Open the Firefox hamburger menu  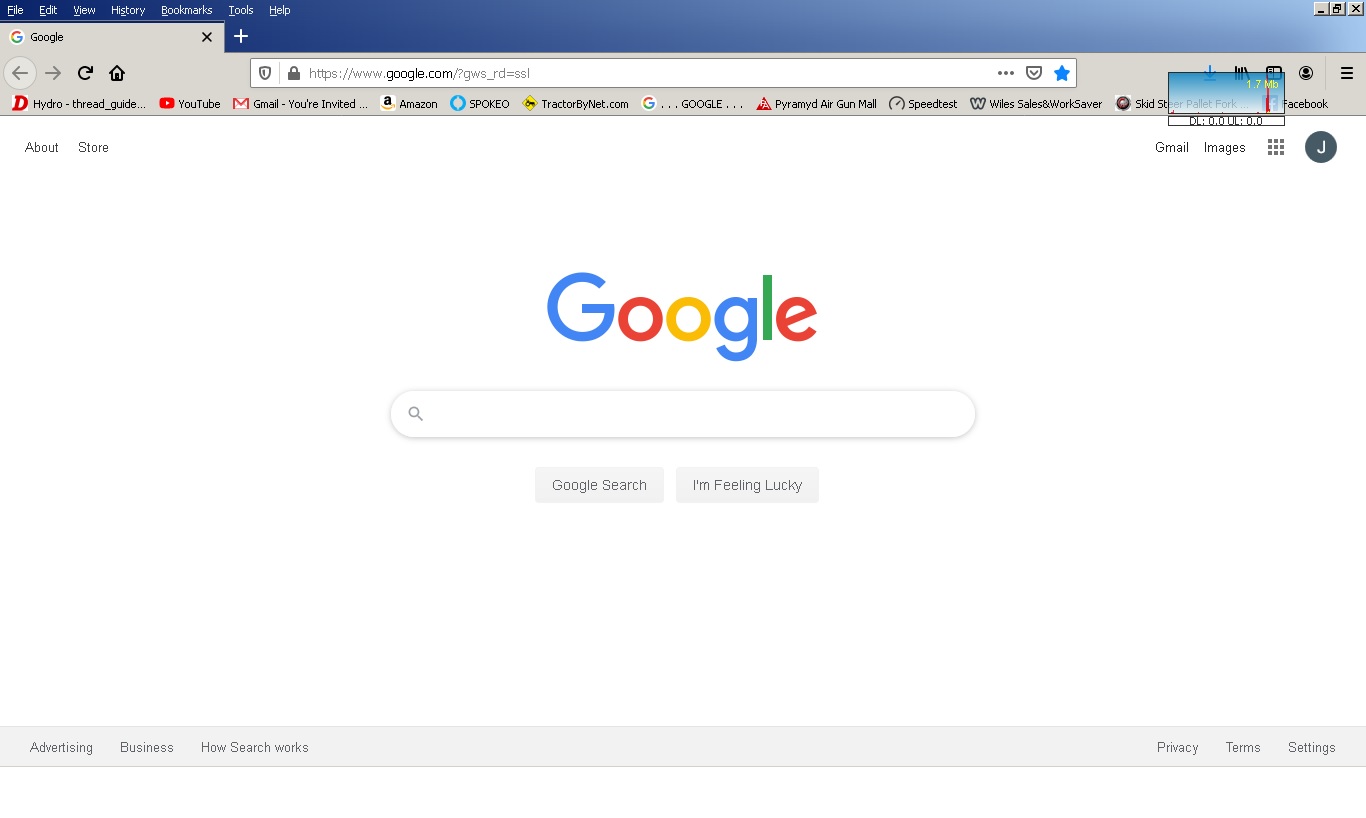coord(1347,73)
